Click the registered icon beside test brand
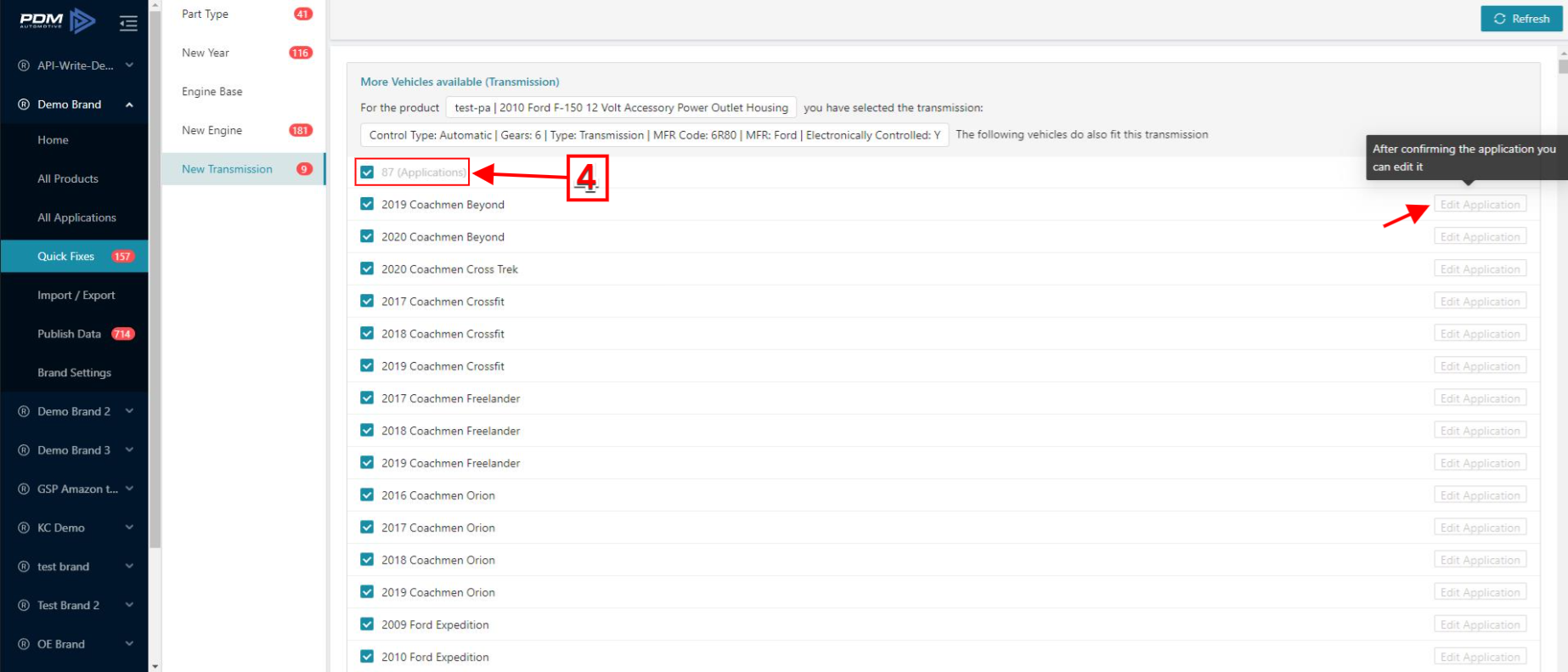This screenshot has height=672, width=1568. 24,567
